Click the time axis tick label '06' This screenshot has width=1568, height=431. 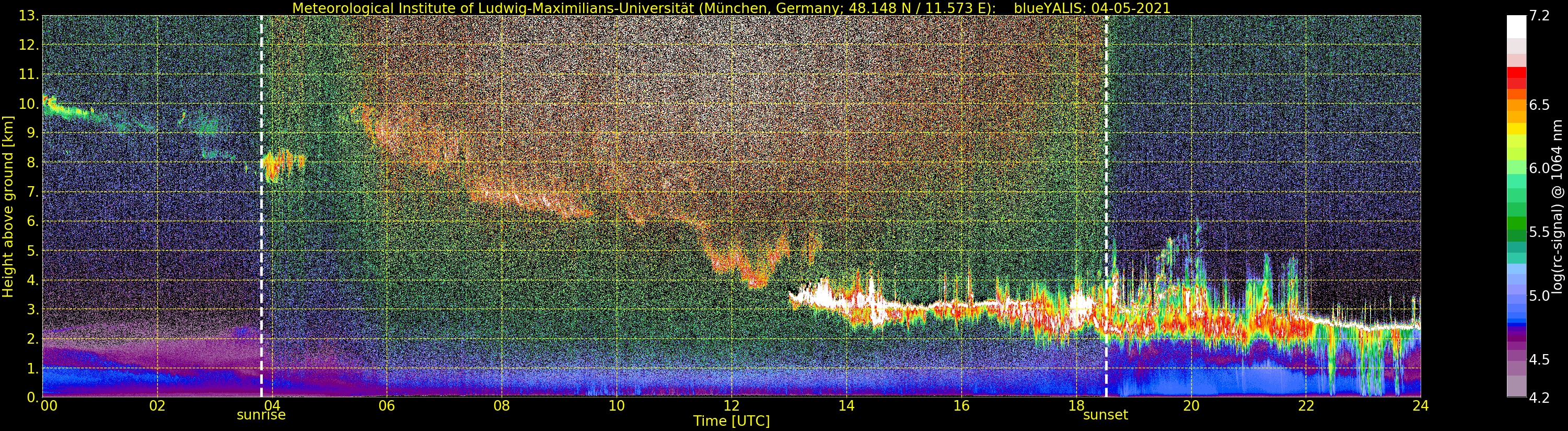tap(387, 406)
